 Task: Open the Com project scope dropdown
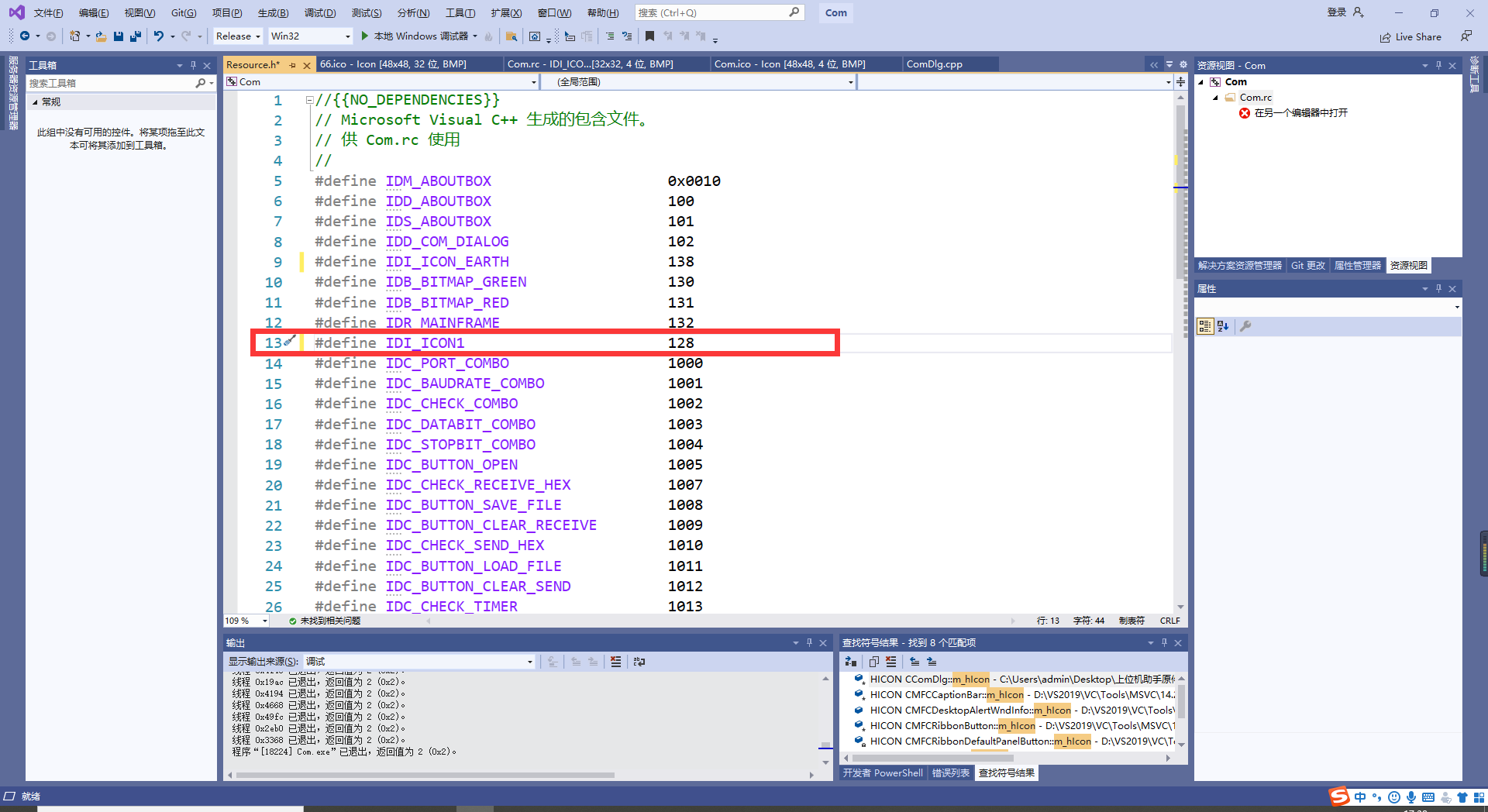click(x=381, y=81)
